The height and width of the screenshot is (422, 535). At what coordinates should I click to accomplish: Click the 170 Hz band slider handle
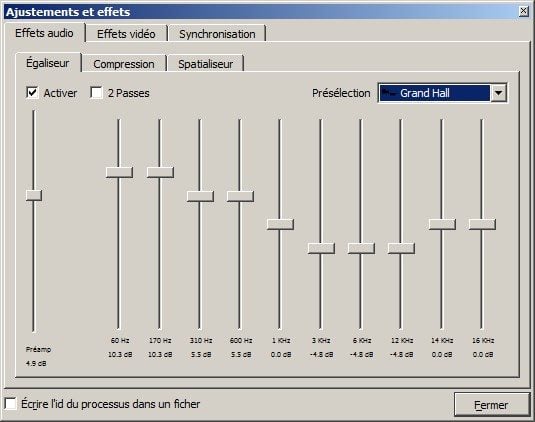[160, 172]
